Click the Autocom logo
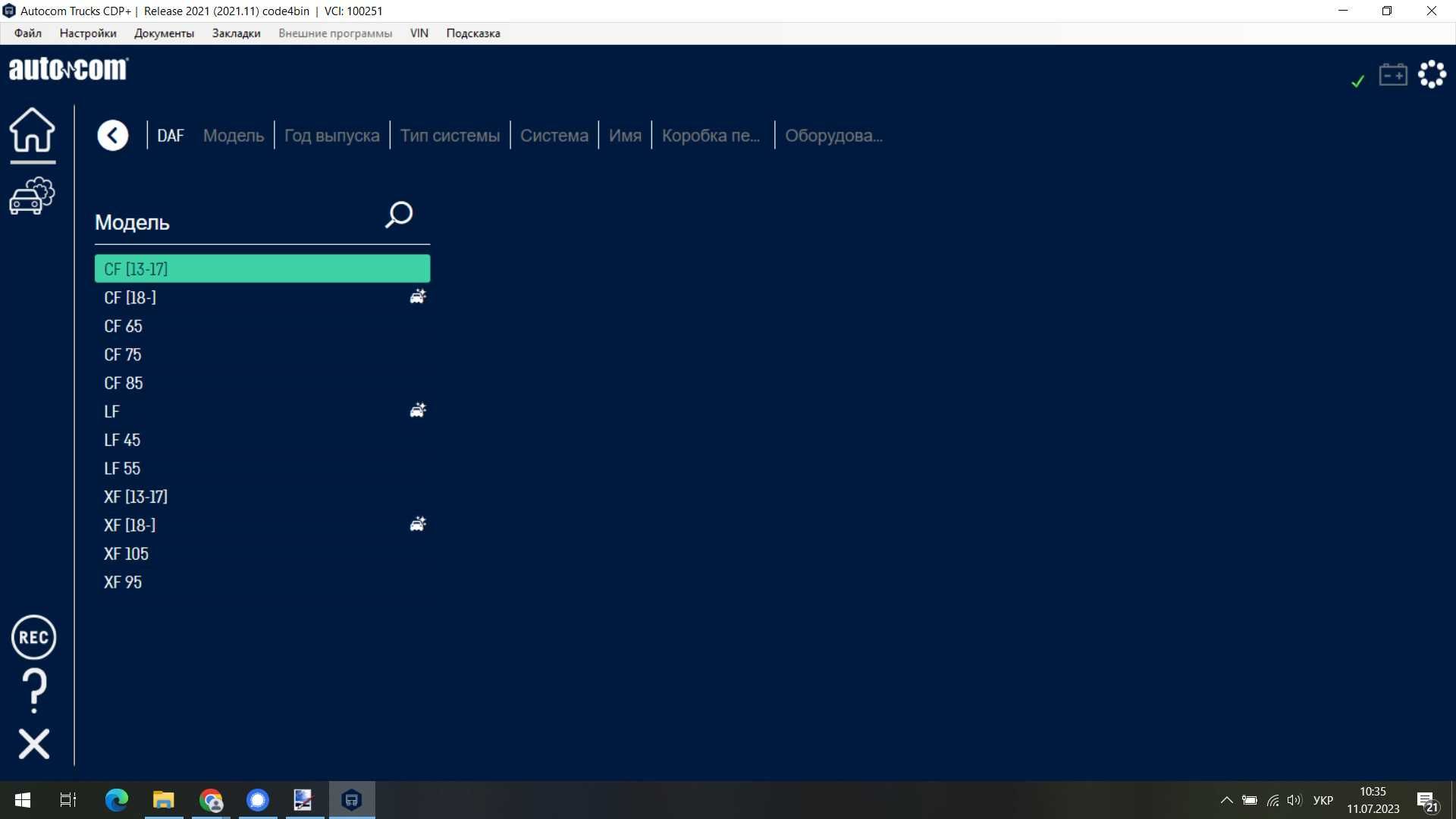This screenshot has height=819, width=1456. coord(68,69)
